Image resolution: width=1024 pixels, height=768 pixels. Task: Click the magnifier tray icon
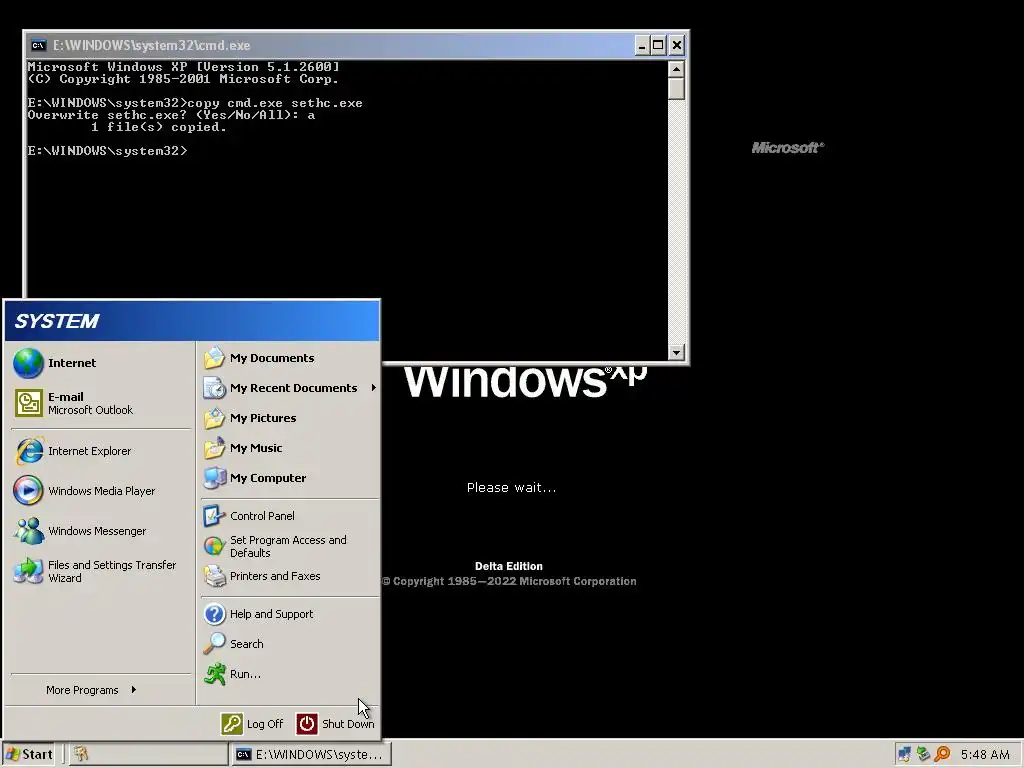point(942,754)
